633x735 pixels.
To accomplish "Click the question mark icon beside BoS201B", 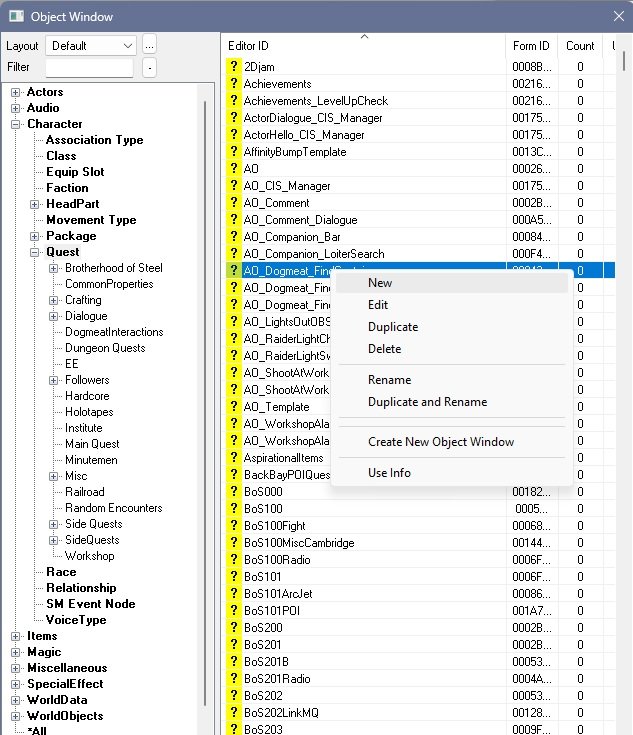I will click(x=234, y=661).
